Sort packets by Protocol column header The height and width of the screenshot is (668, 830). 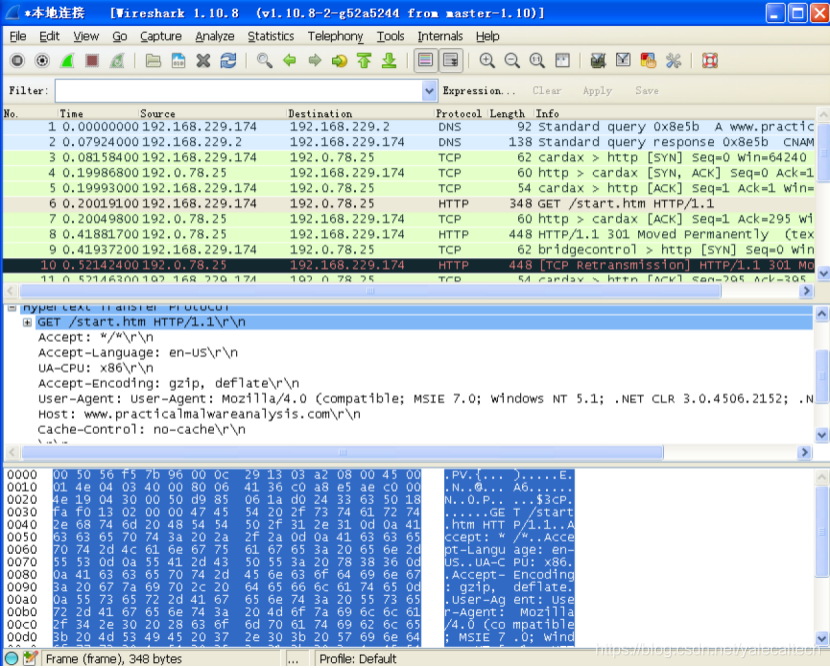tap(459, 113)
